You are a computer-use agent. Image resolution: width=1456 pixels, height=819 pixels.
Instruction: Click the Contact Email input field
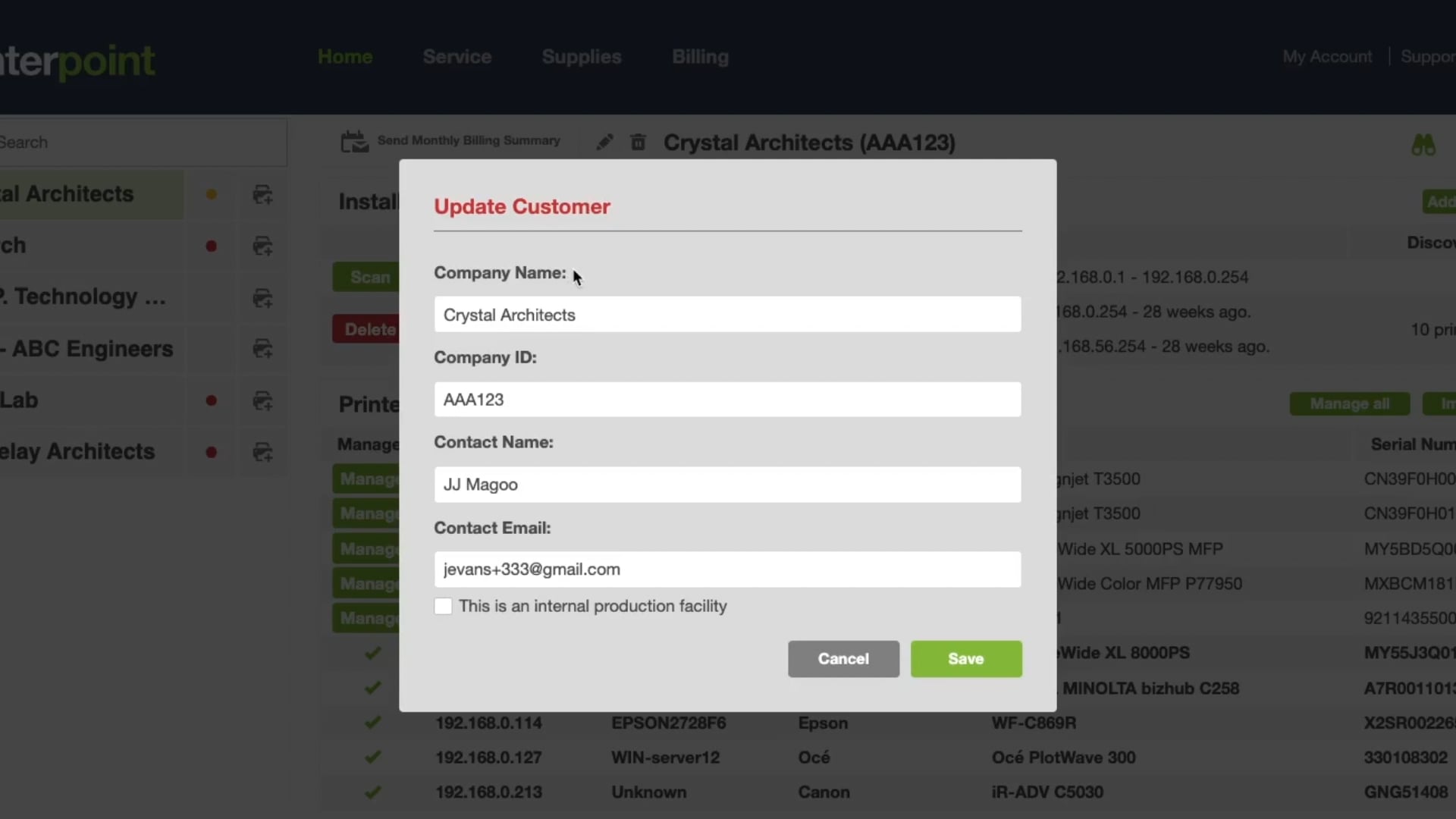[727, 570]
